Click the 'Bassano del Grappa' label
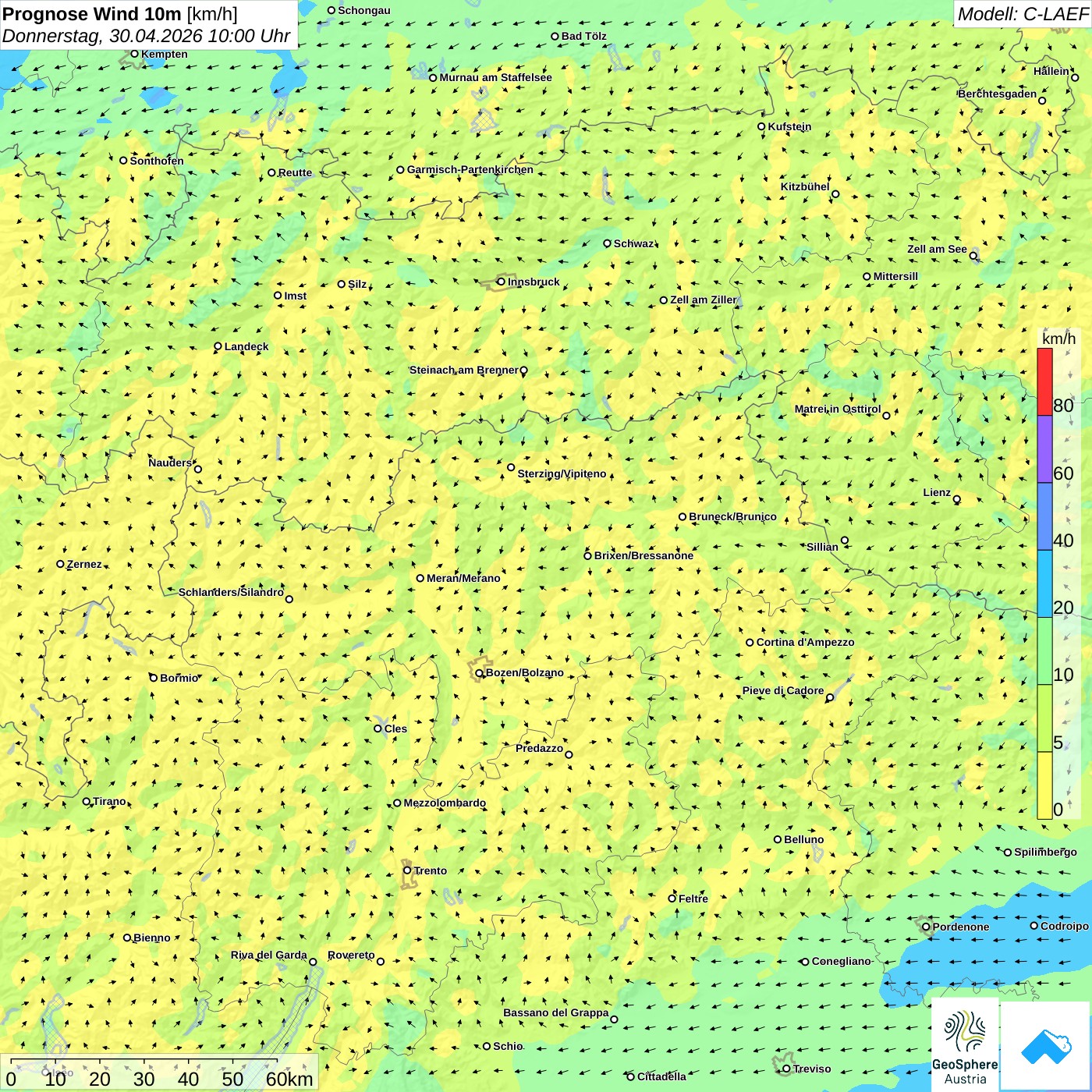Image resolution: width=1092 pixels, height=1092 pixels. [x=556, y=1012]
